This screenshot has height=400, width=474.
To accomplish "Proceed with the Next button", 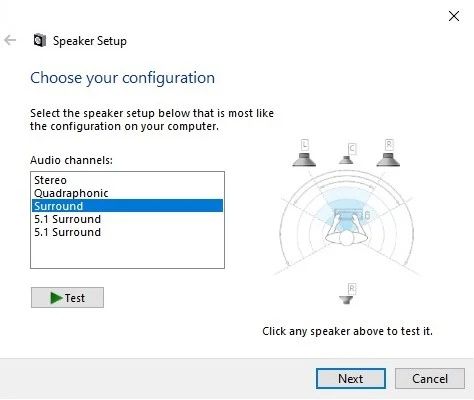I will [x=351, y=379].
